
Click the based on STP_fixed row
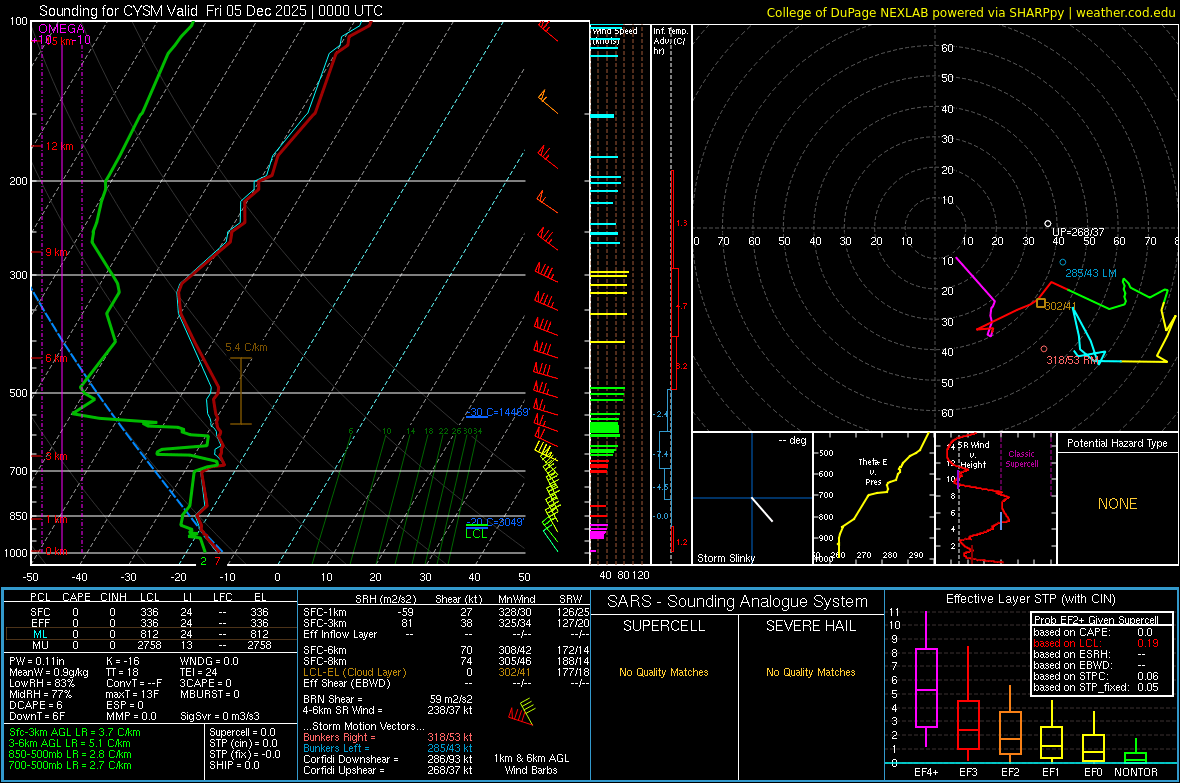pyautogui.click(x=1096, y=687)
